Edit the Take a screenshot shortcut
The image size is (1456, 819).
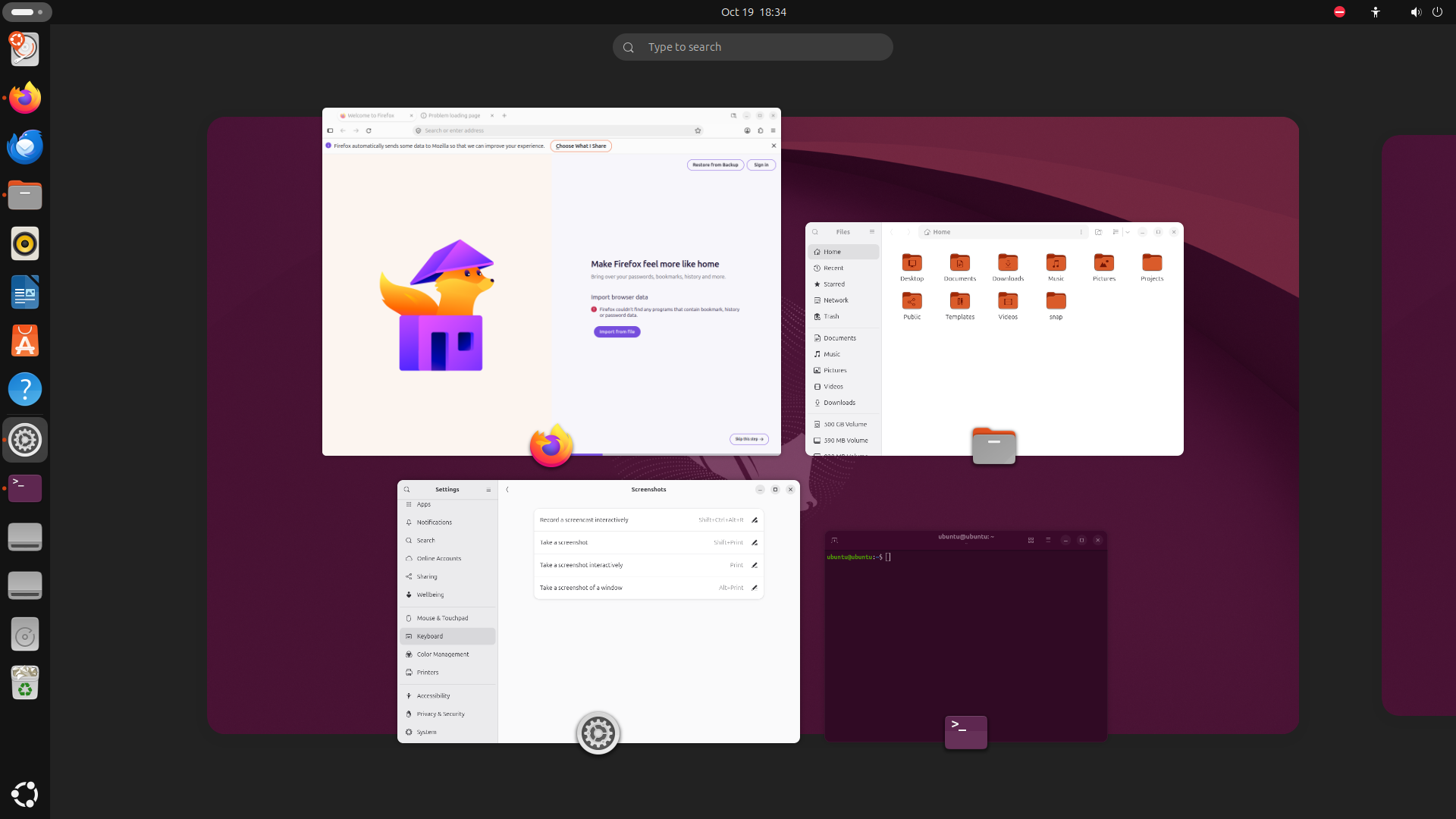tap(755, 543)
